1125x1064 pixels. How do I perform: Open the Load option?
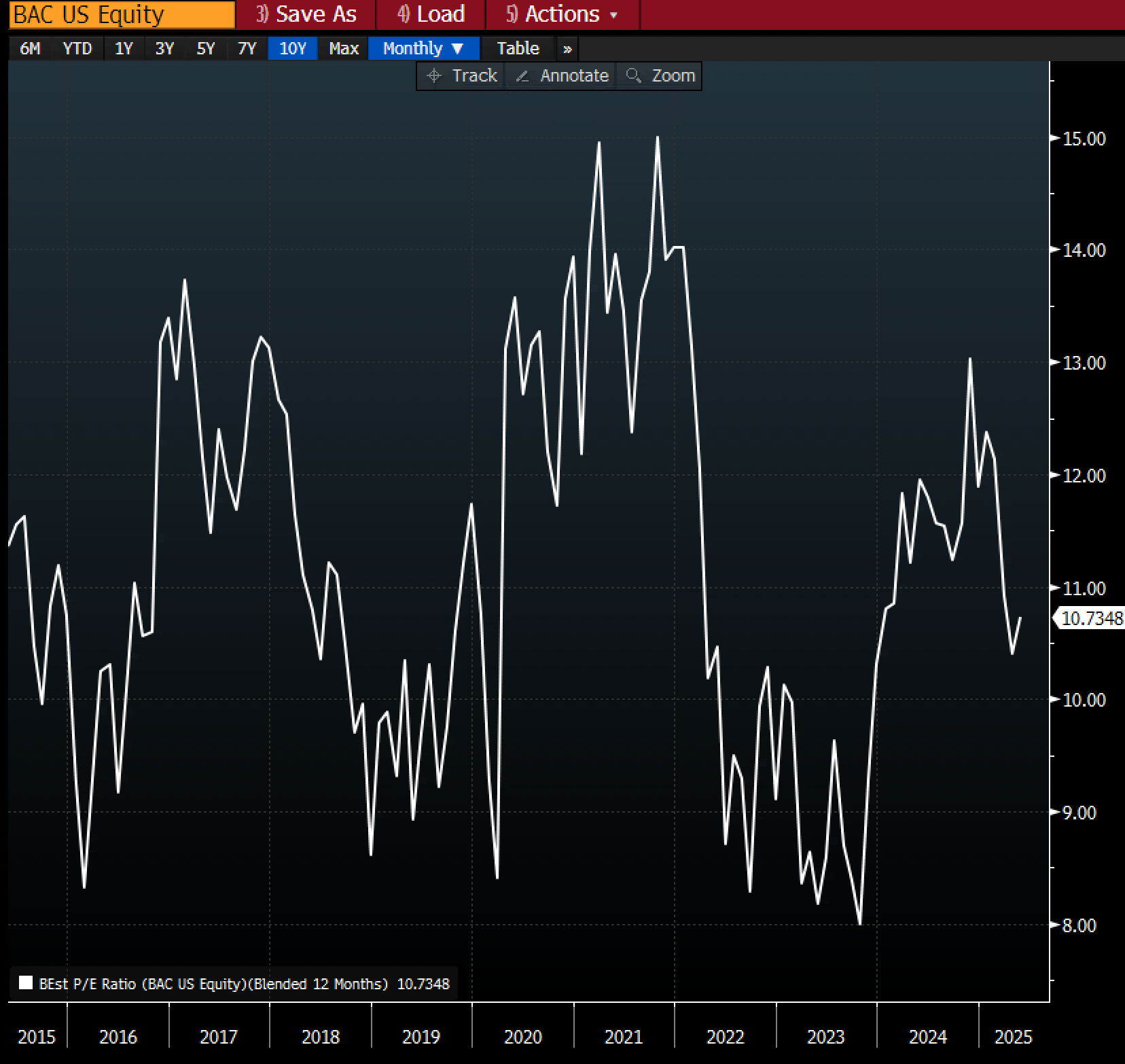tap(431, 14)
